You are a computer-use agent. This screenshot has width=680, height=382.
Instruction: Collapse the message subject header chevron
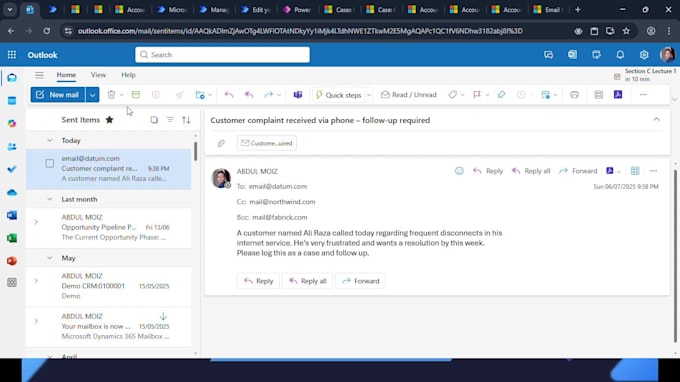(x=657, y=120)
